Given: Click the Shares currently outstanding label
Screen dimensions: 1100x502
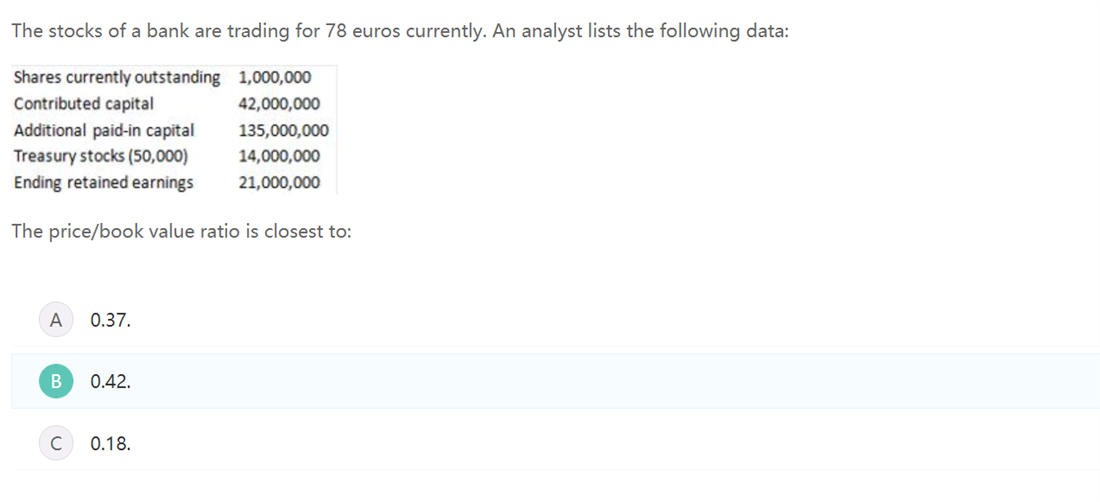Looking at the screenshot, I should point(117,77).
